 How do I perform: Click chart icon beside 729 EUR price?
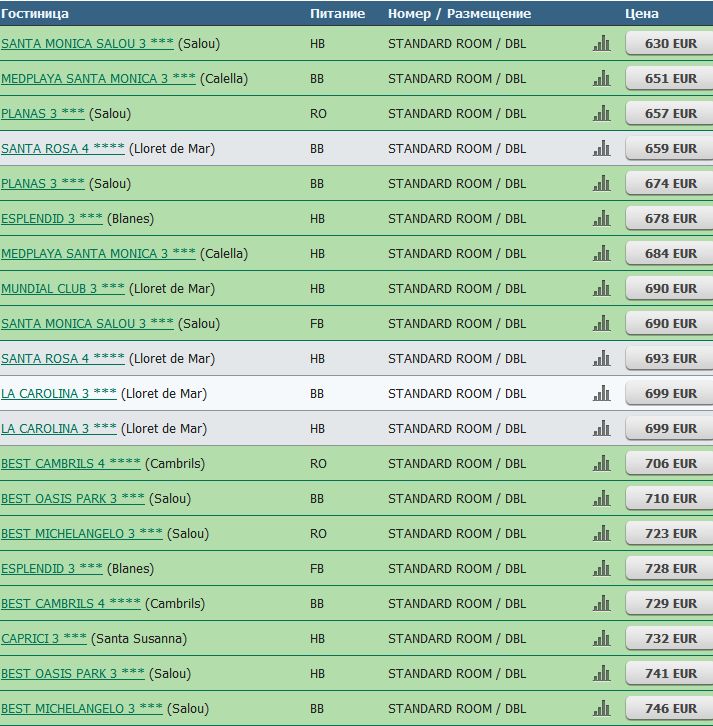point(601,603)
